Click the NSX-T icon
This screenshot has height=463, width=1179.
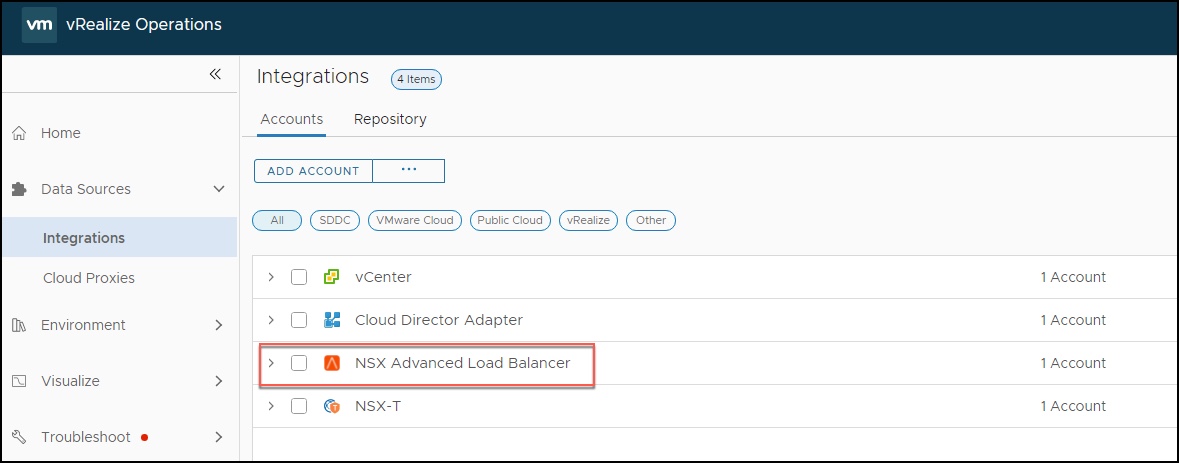point(332,406)
